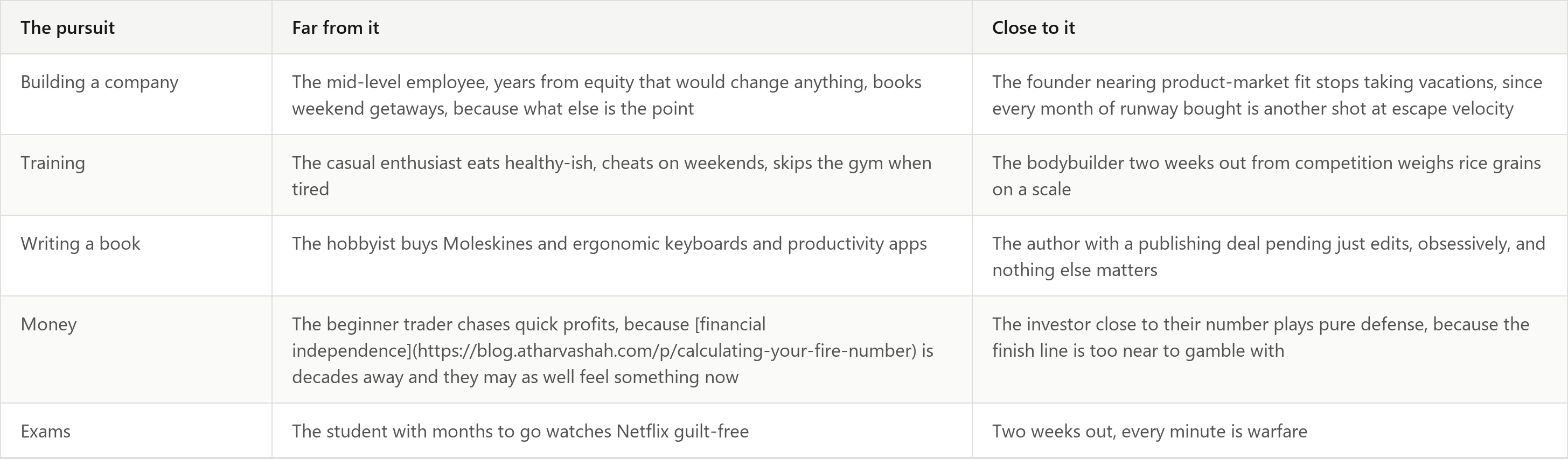Click the "Close to it" column header
1568x459 pixels.
tap(1034, 28)
